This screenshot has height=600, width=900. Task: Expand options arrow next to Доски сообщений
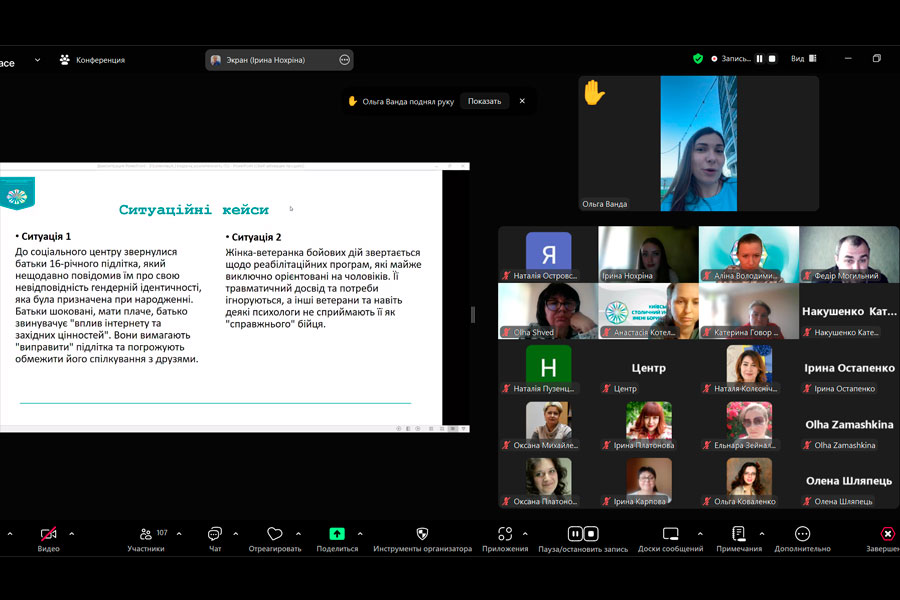[700, 534]
